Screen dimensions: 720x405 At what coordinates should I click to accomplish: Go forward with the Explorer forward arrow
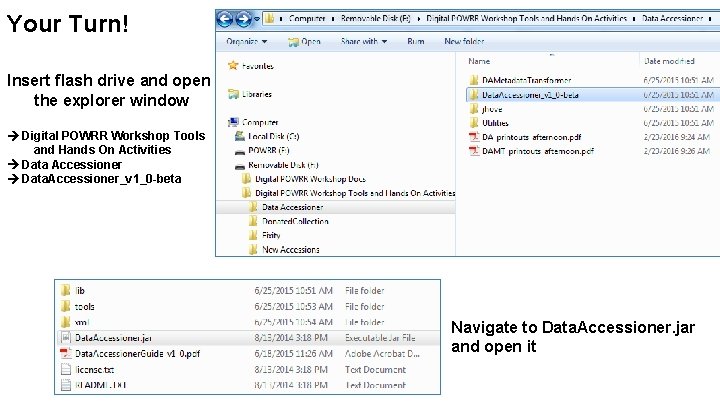point(243,19)
